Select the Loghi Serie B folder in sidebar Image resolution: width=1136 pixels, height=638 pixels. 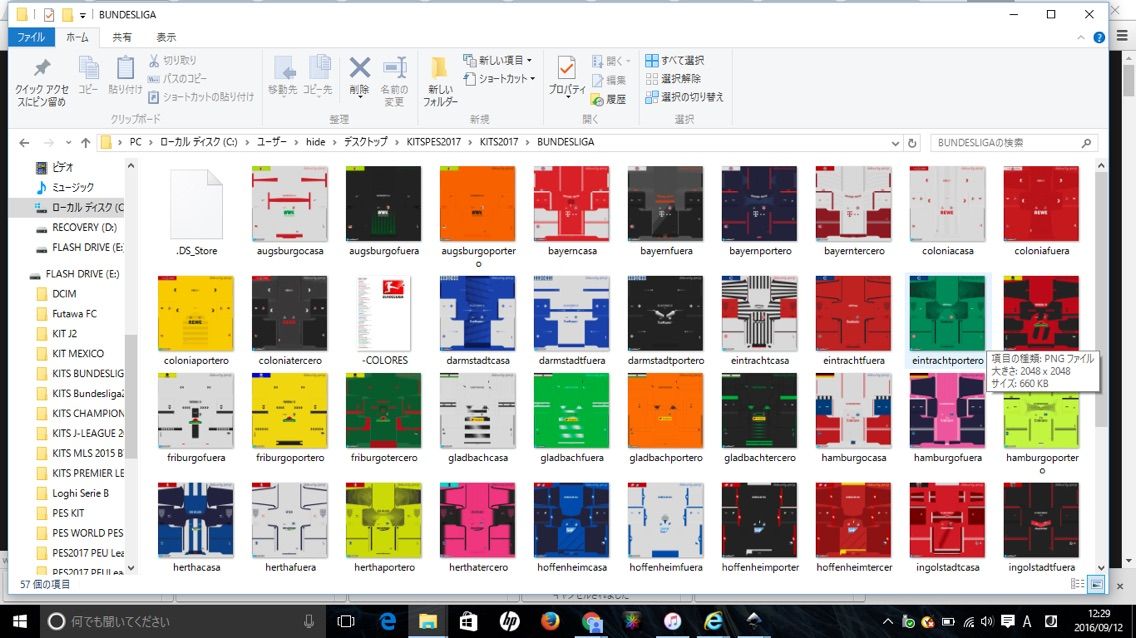click(x=78, y=493)
